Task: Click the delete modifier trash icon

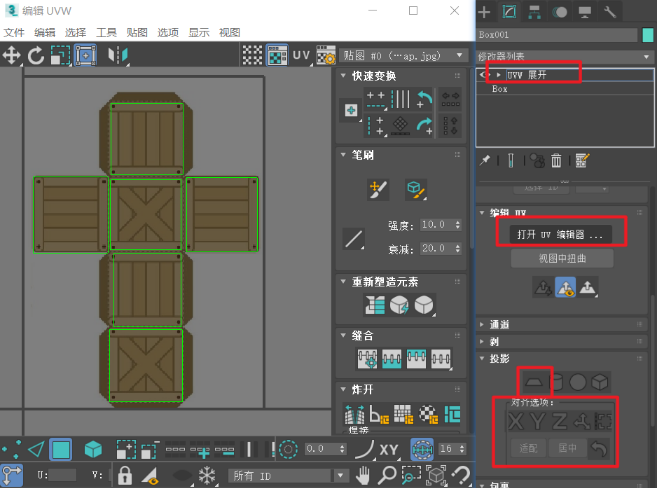Action: point(556,160)
